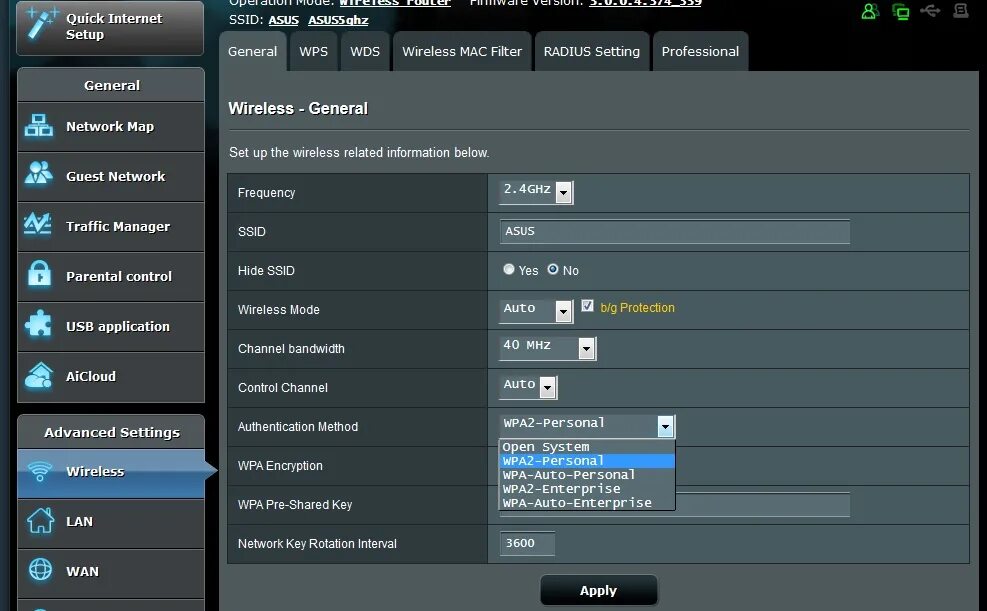Switch to the General tab
This screenshot has width=987, height=611.
pyautogui.click(x=252, y=52)
